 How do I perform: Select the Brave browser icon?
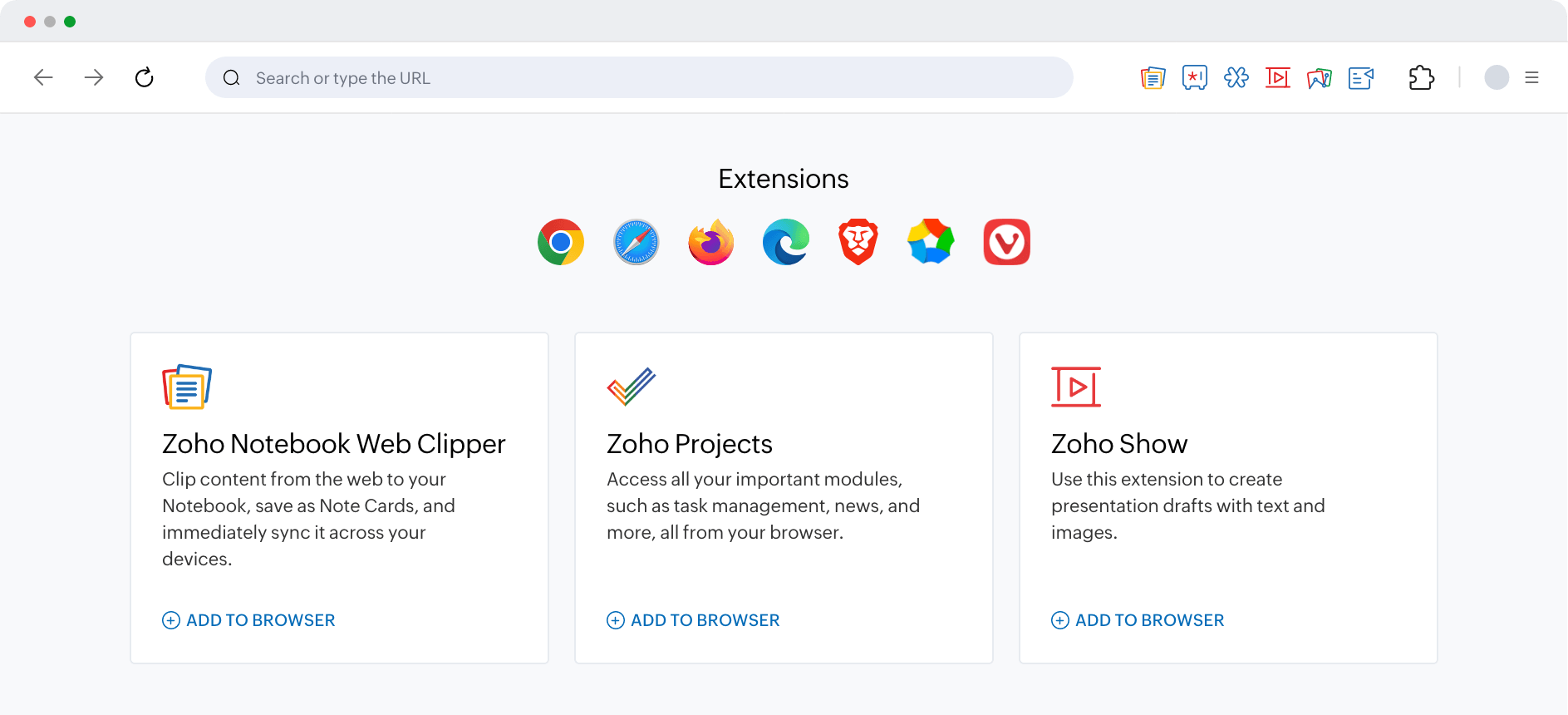tap(858, 242)
